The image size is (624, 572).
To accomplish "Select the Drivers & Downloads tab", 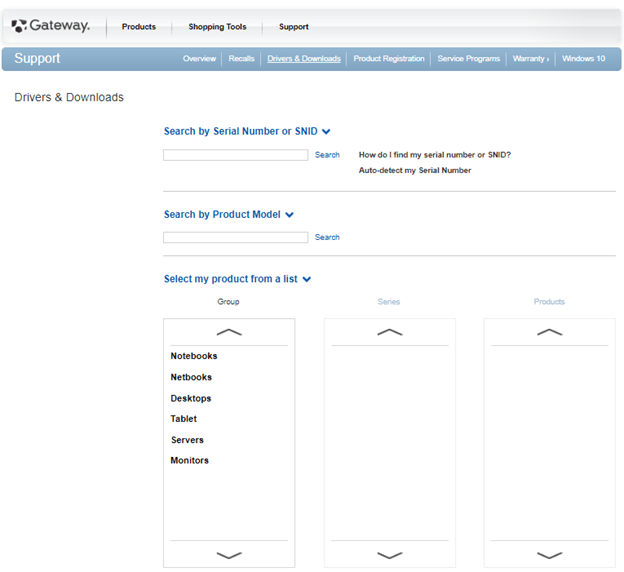I will pyautogui.click(x=304, y=59).
